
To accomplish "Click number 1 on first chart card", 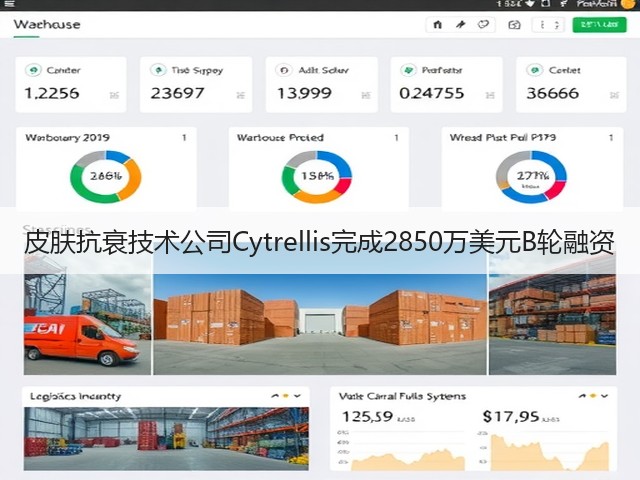I will click(x=184, y=138).
